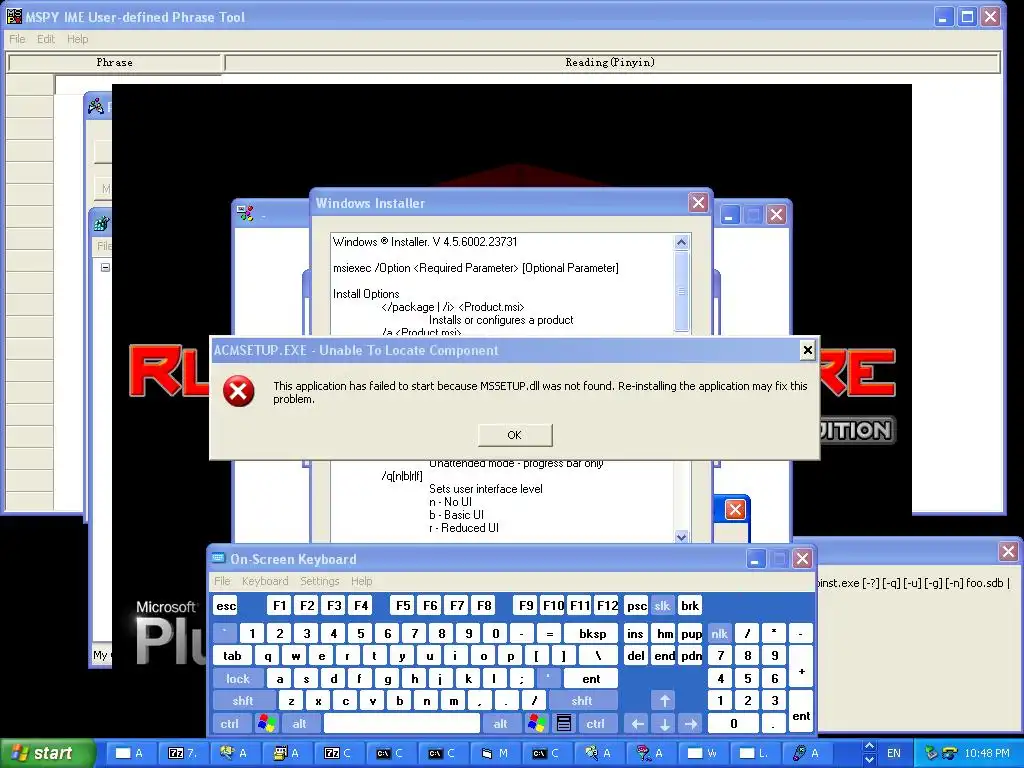
Task: Open Help menu in MSPY Phrase Tool
Action: pos(77,39)
